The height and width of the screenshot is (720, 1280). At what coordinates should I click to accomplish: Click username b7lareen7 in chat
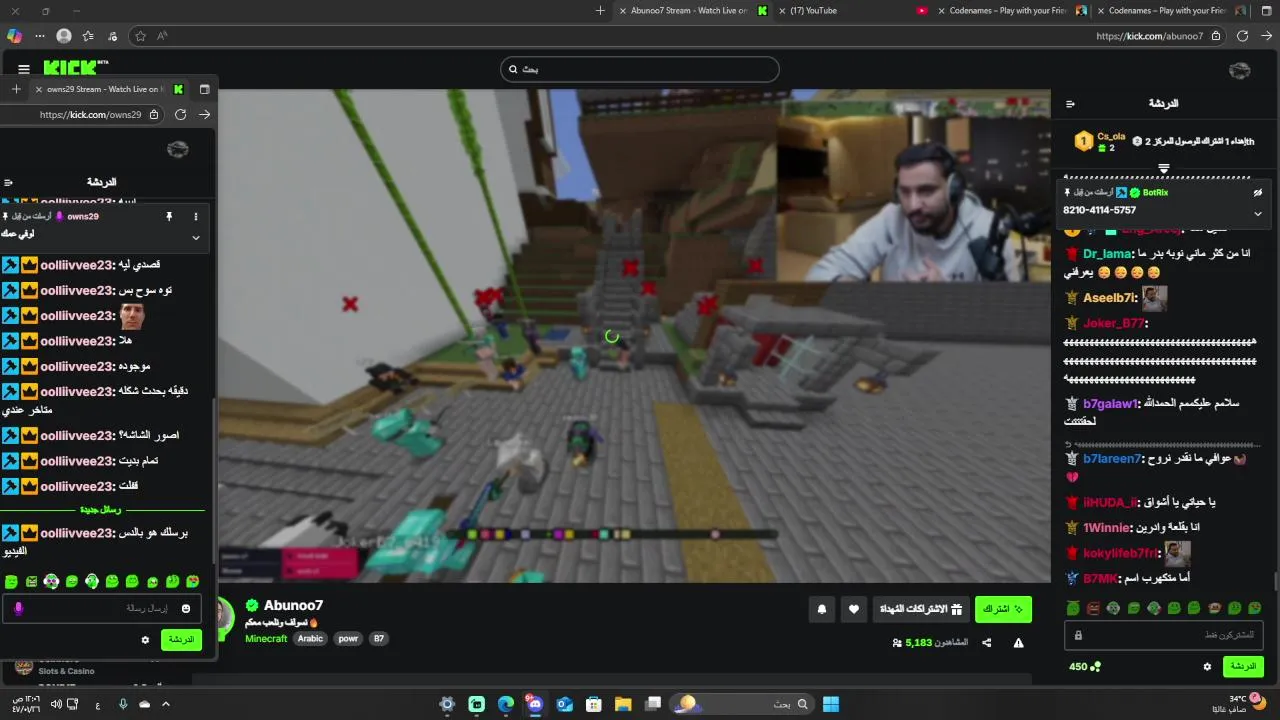[x=1112, y=459]
